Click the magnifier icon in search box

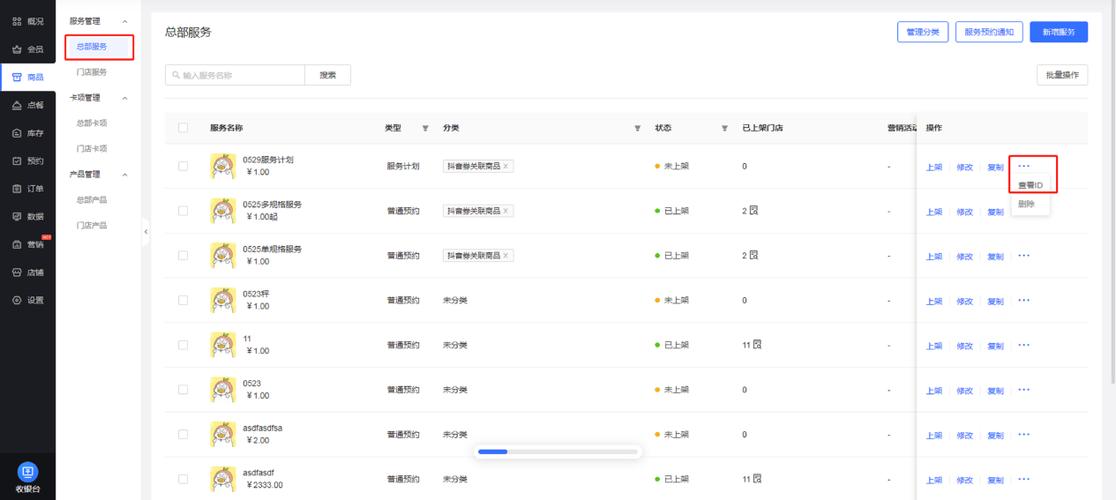[x=176, y=75]
